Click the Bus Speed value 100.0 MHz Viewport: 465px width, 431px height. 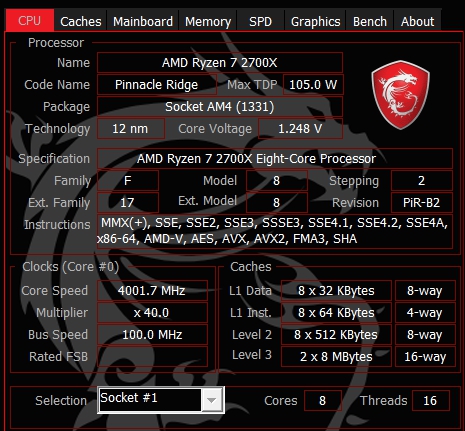click(x=152, y=335)
